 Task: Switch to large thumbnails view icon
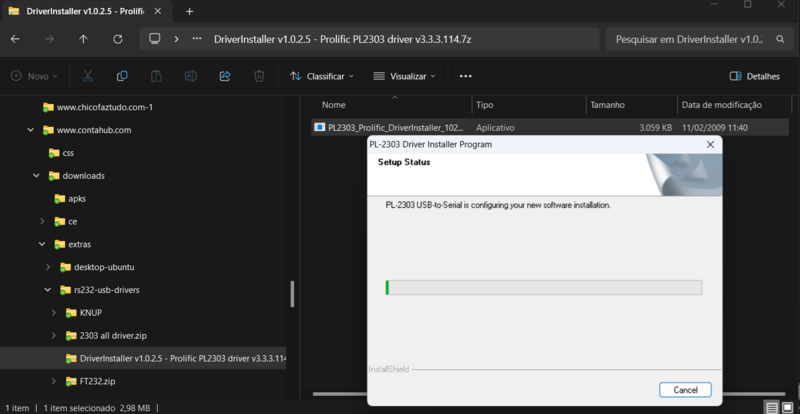pyautogui.click(x=787, y=408)
